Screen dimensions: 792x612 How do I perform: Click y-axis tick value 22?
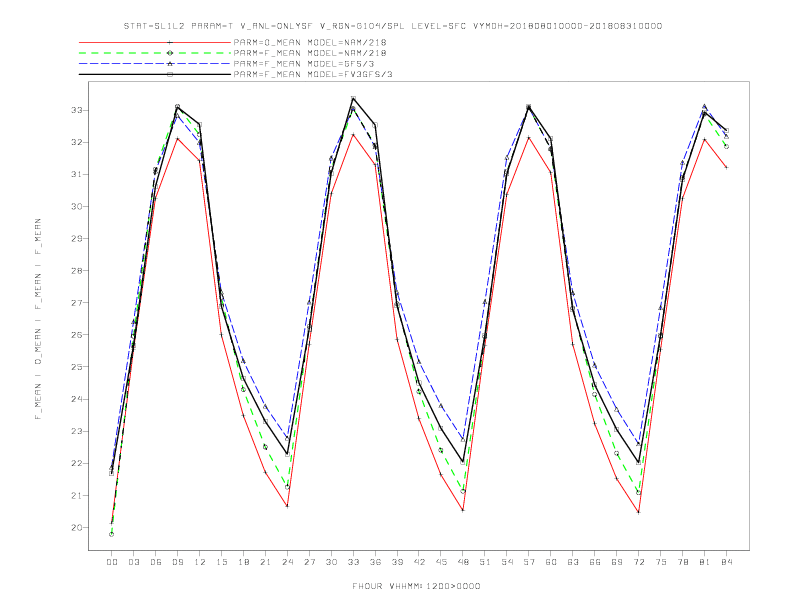point(77,463)
